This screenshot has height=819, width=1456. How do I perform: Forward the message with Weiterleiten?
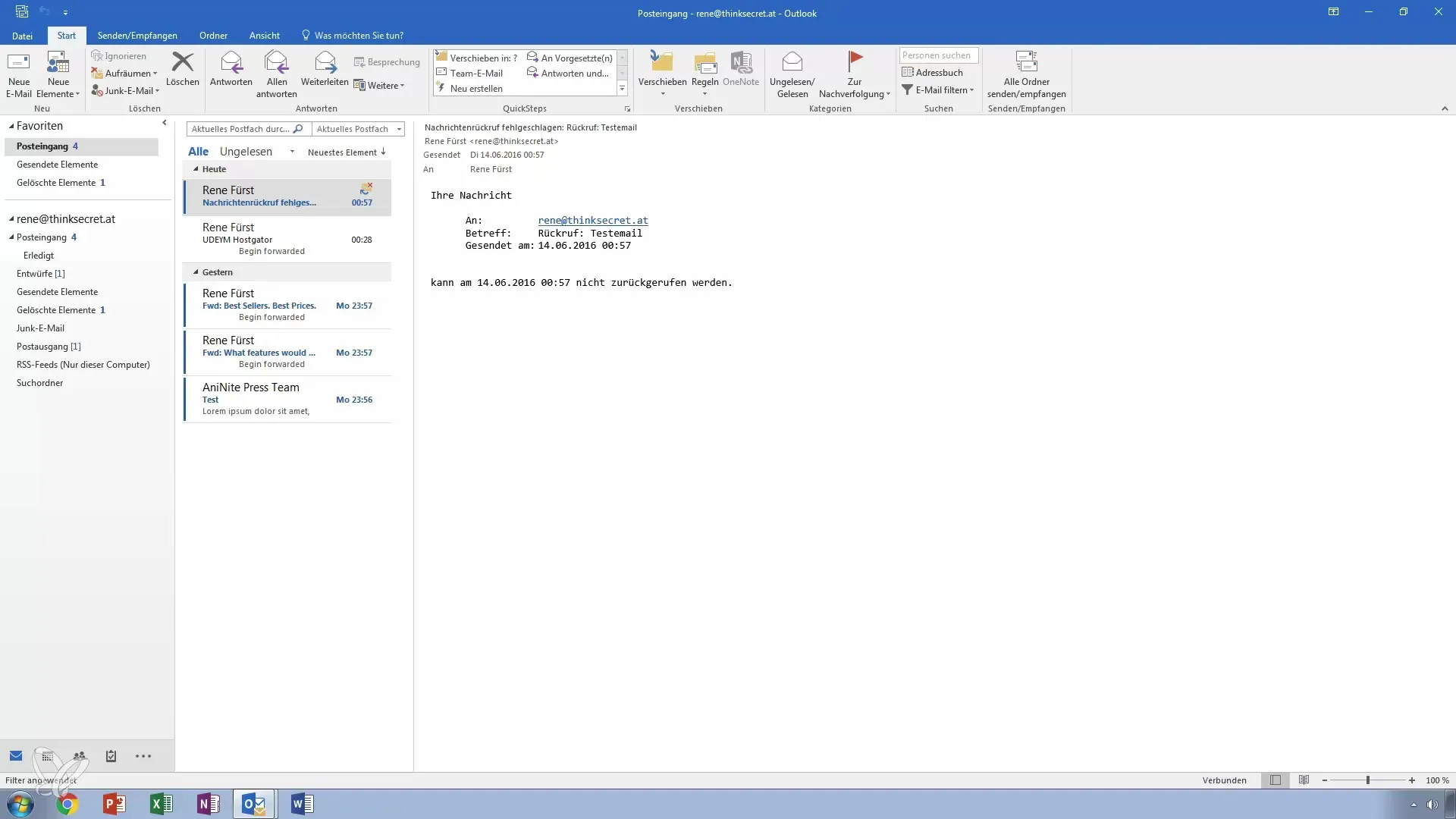pos(325,69)
